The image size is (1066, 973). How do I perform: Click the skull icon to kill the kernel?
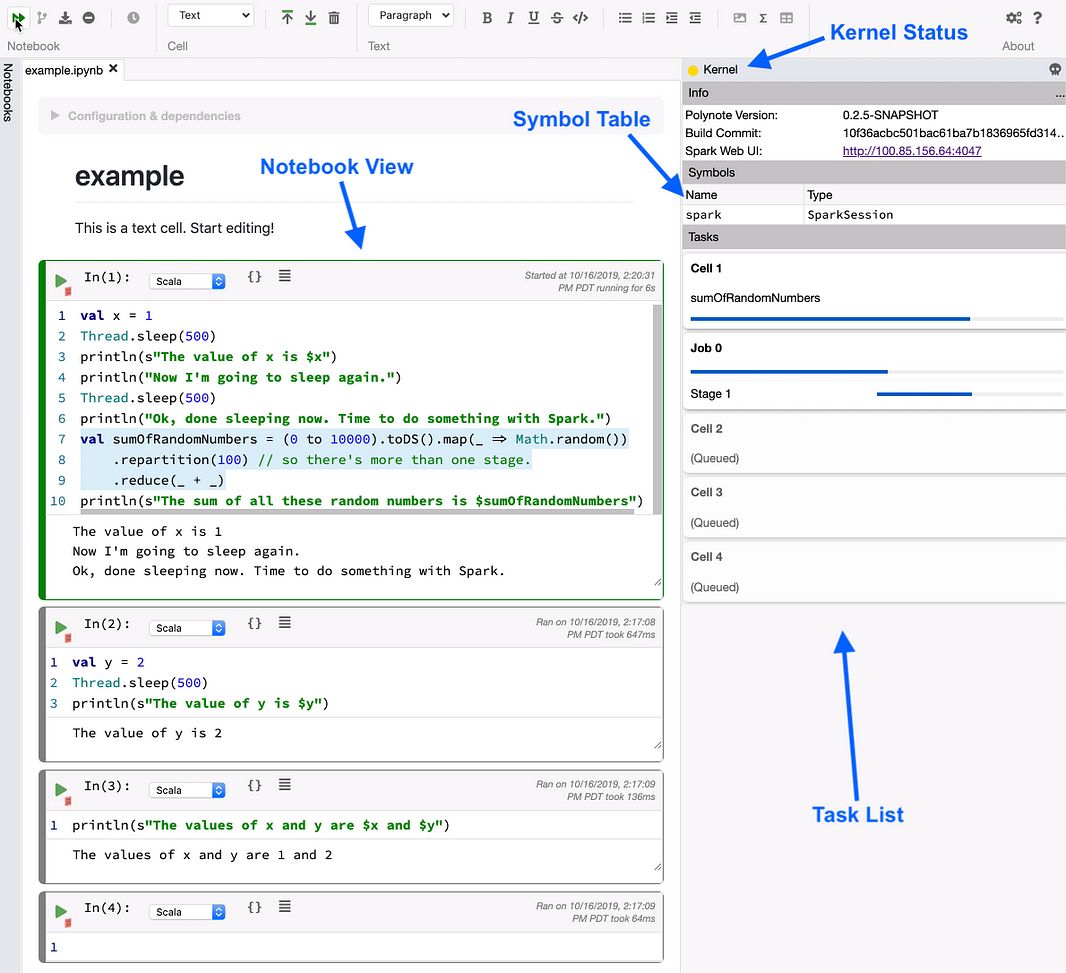[x=1055, y=69]
